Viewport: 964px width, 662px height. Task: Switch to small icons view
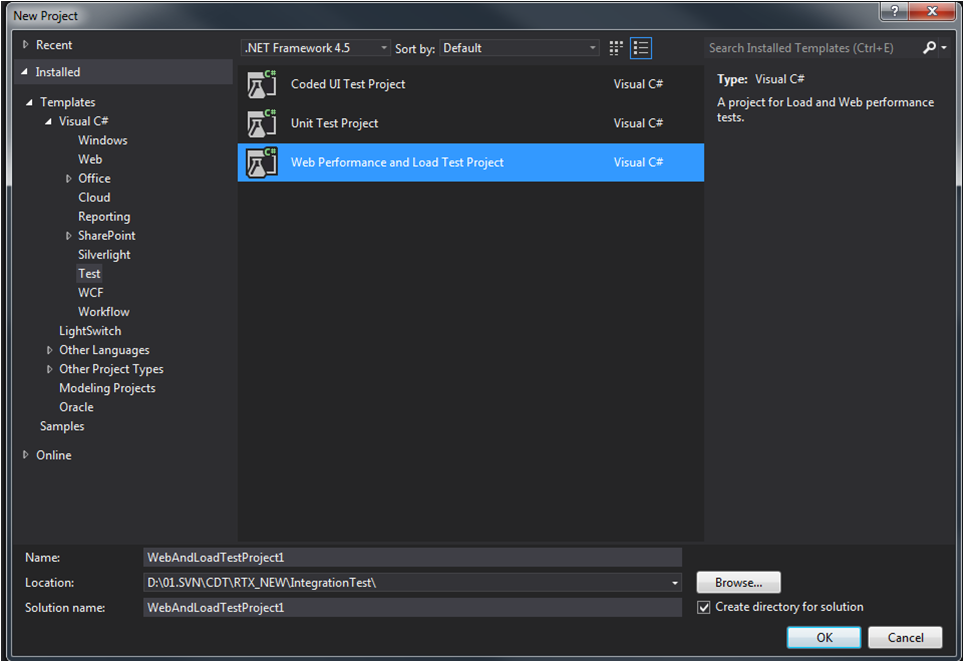tap(616, 48)
